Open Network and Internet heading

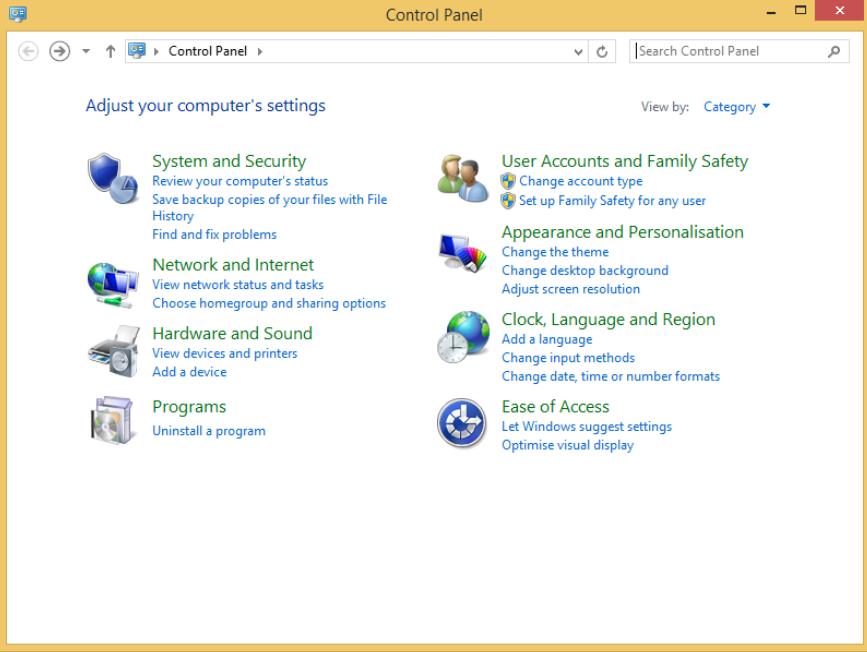[233, 265]
